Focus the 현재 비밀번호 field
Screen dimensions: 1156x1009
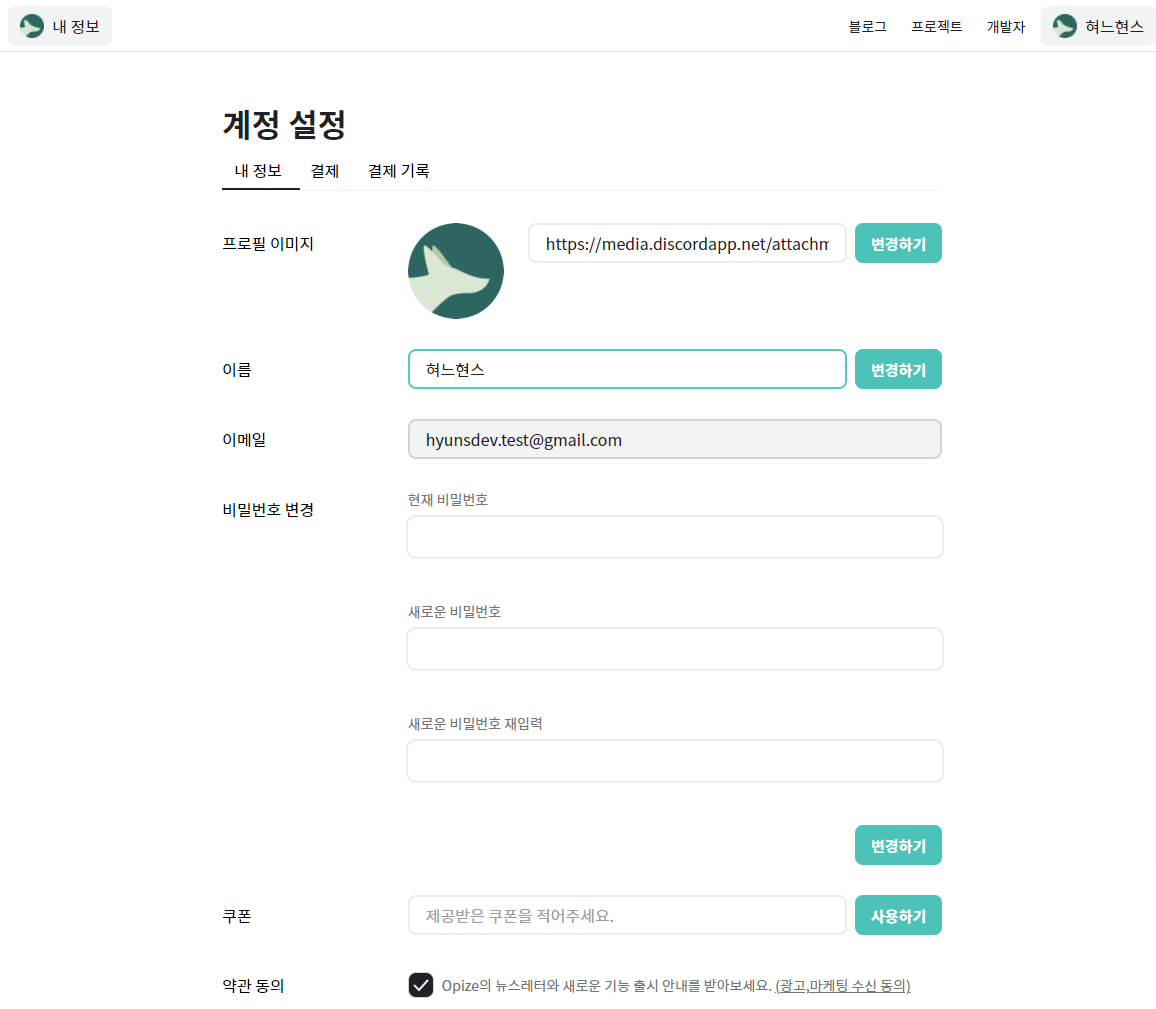coord(675,537)
